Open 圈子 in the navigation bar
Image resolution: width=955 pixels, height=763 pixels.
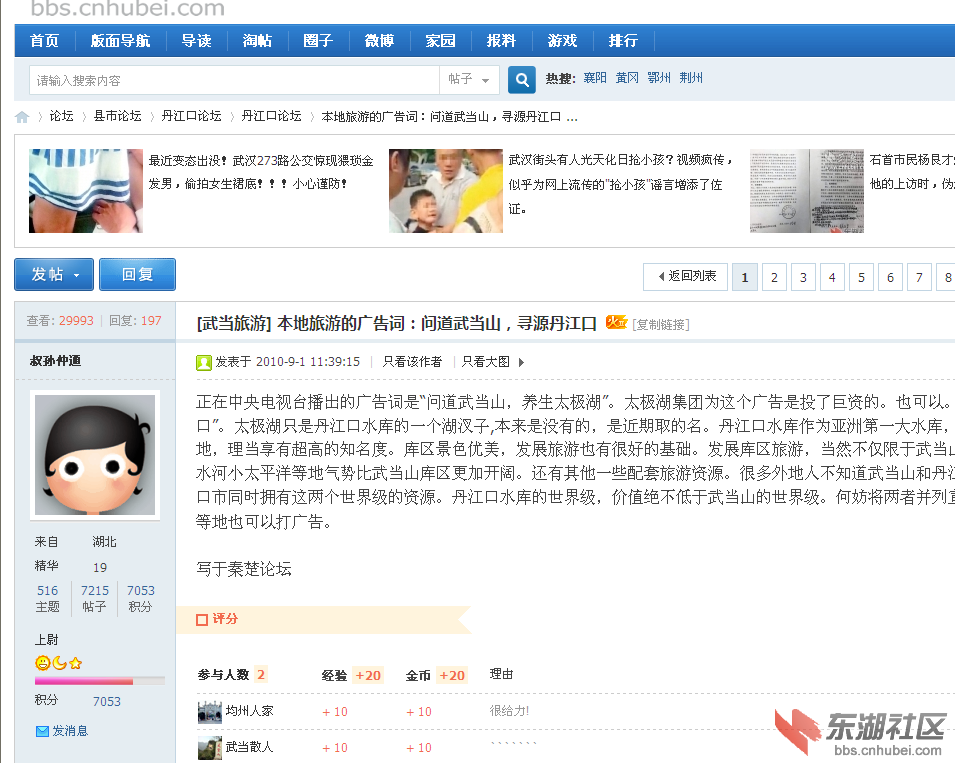pyautogui.click(x=318, y=41)
